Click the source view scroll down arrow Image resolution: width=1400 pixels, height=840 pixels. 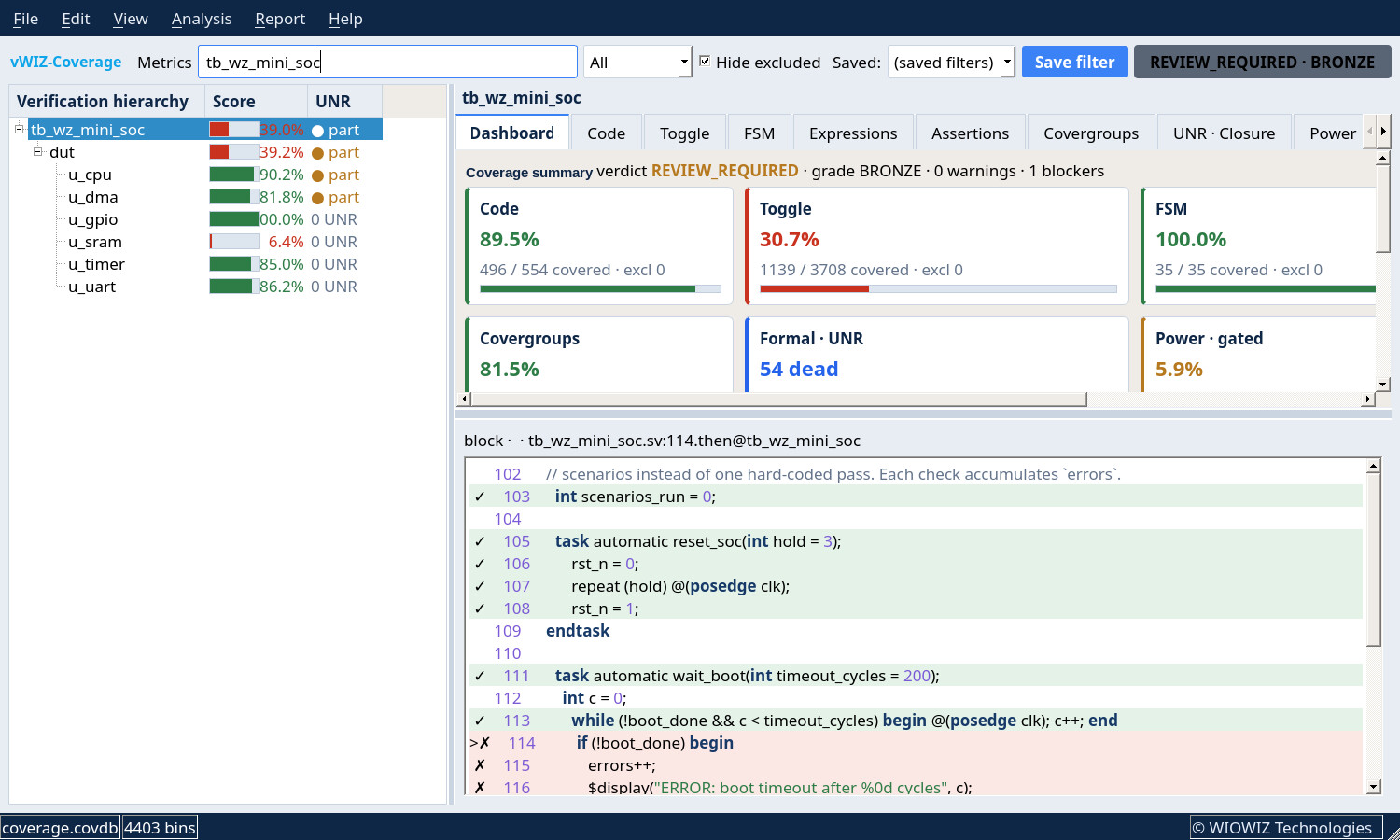tap(1373, 787)
